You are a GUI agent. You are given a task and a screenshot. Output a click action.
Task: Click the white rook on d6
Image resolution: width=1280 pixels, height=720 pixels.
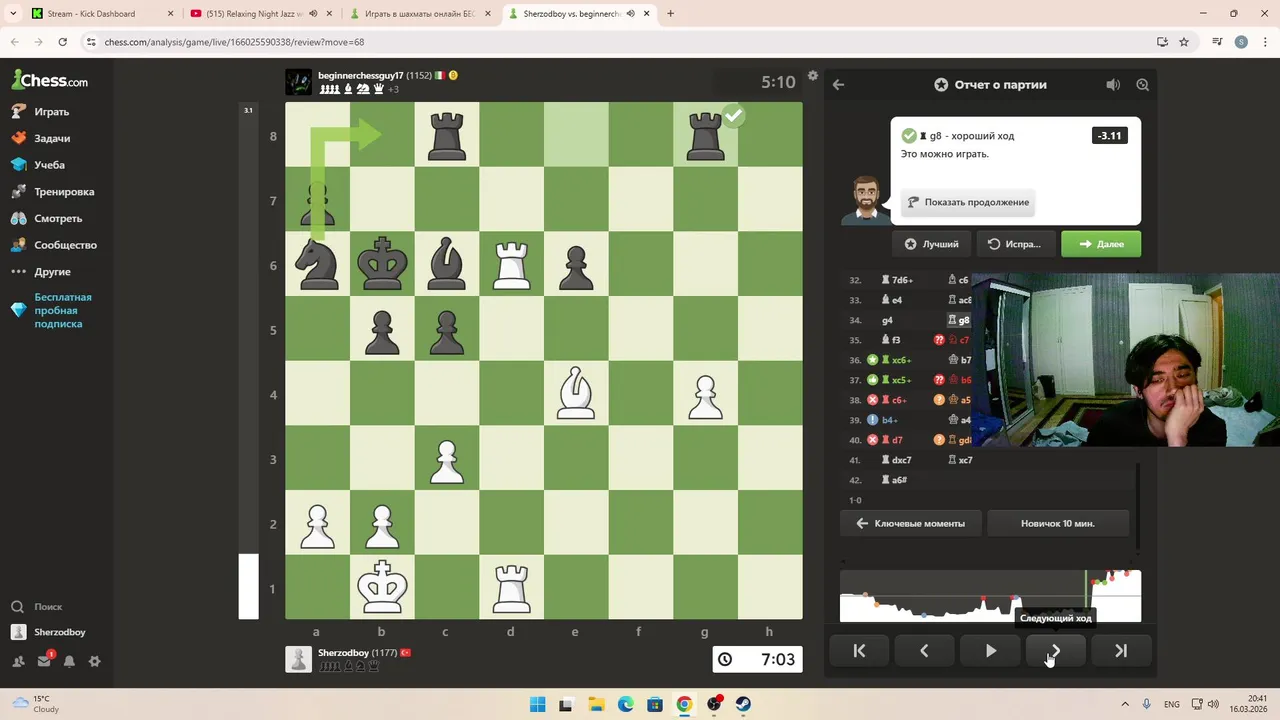tap(511, 264)
